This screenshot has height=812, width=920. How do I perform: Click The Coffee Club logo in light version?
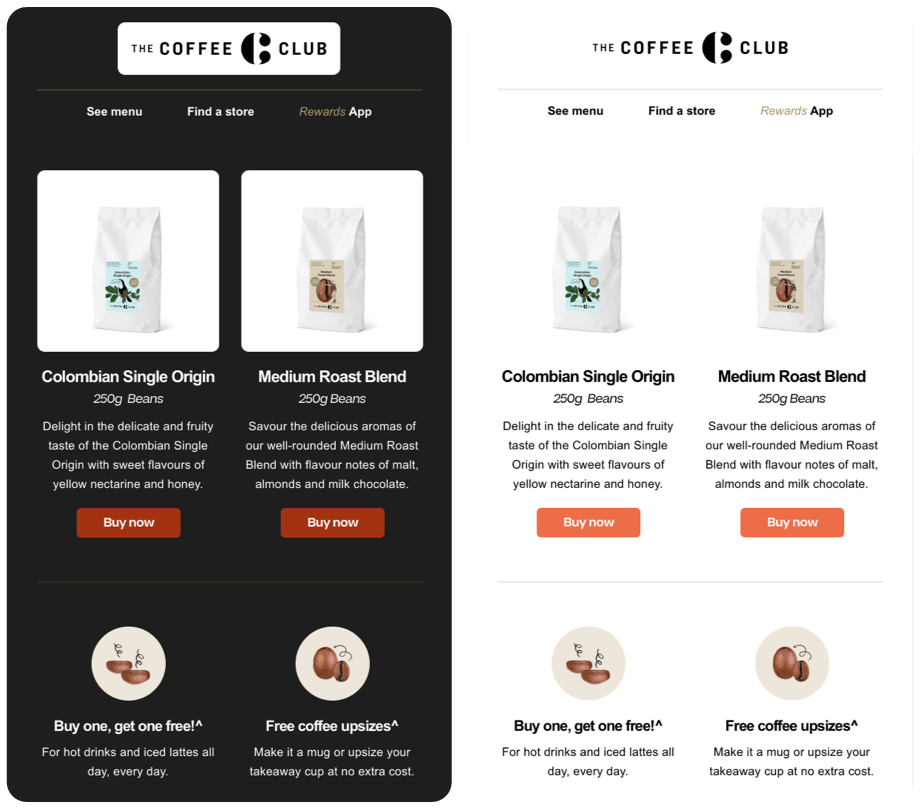point(690,48)
